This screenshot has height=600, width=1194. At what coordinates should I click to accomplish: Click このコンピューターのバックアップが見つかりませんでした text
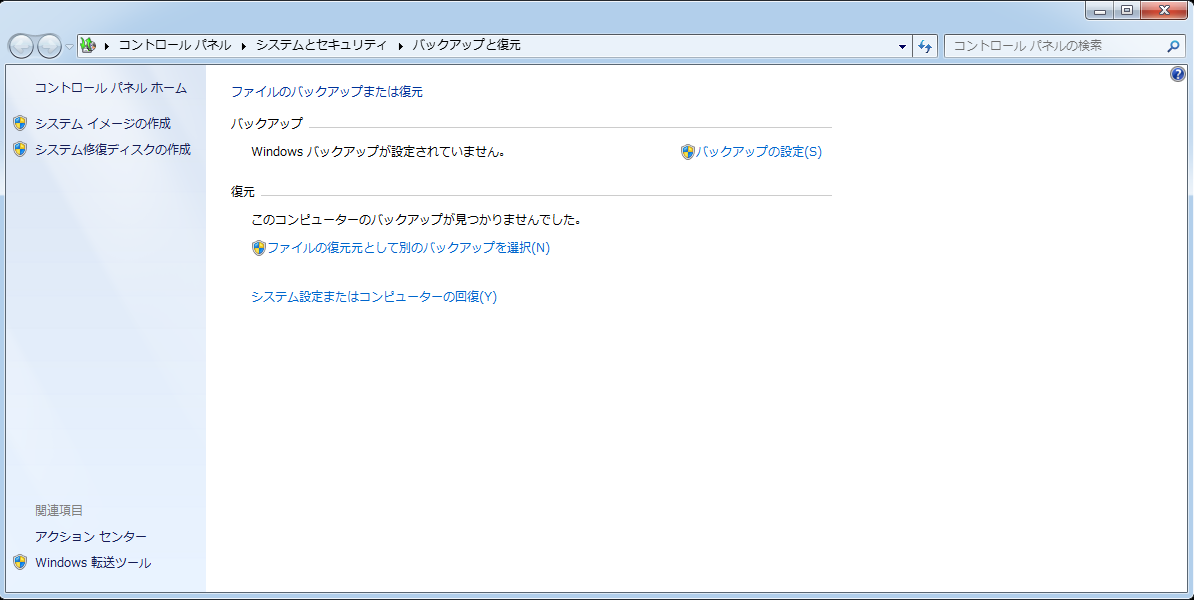tap(417, 220)
